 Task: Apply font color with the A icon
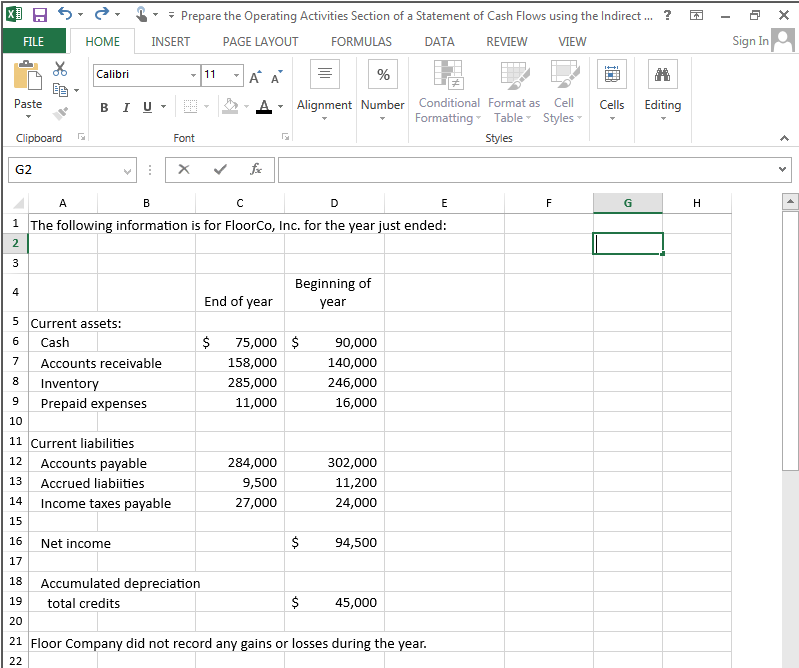[x=263, y=106]
